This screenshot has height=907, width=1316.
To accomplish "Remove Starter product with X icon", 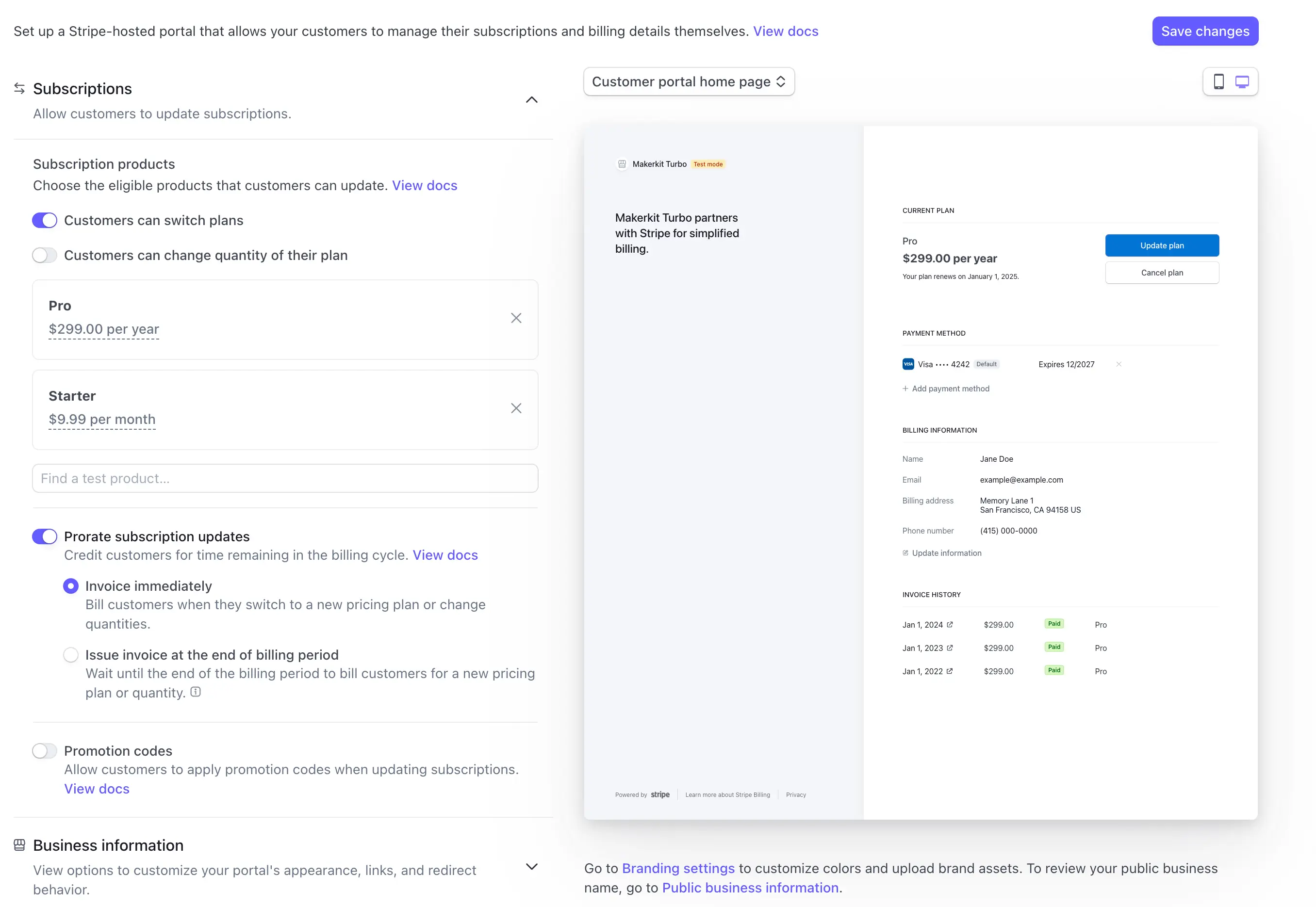I will point(516,408).
